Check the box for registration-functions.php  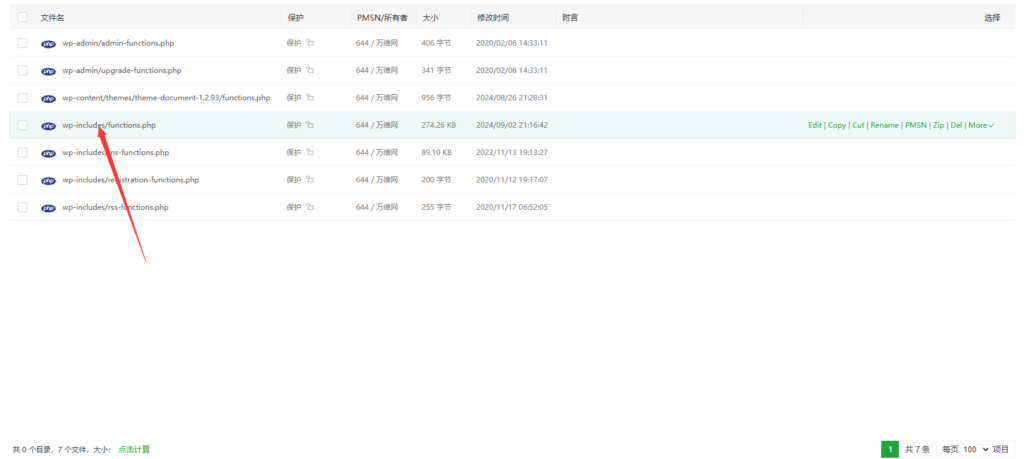click(23, 180)
